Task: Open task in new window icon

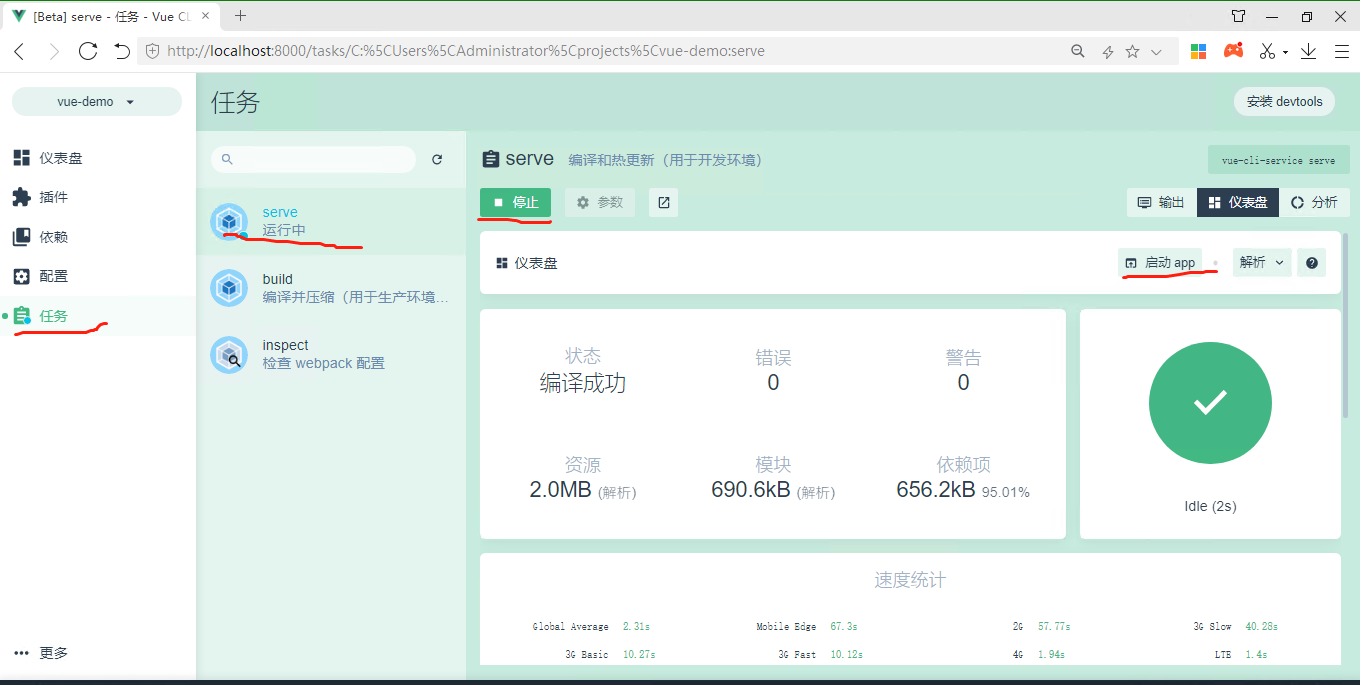Action: 663,202
